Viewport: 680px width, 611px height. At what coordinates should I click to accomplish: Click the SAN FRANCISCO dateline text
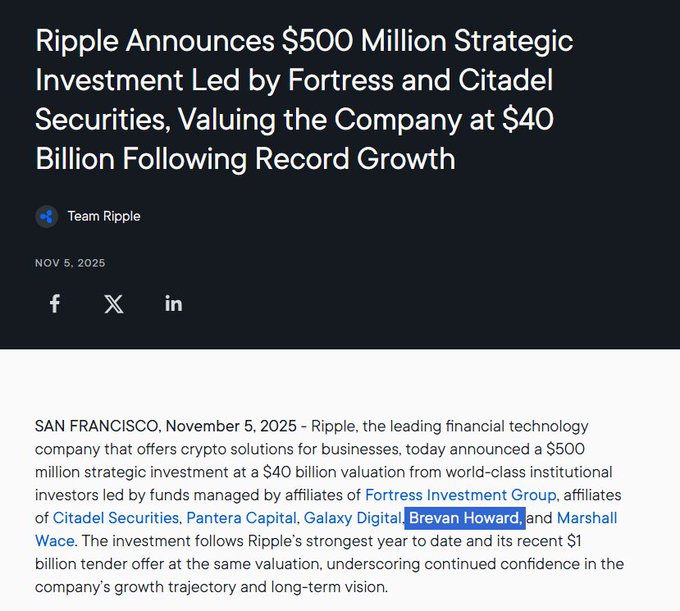click(98, 426)
